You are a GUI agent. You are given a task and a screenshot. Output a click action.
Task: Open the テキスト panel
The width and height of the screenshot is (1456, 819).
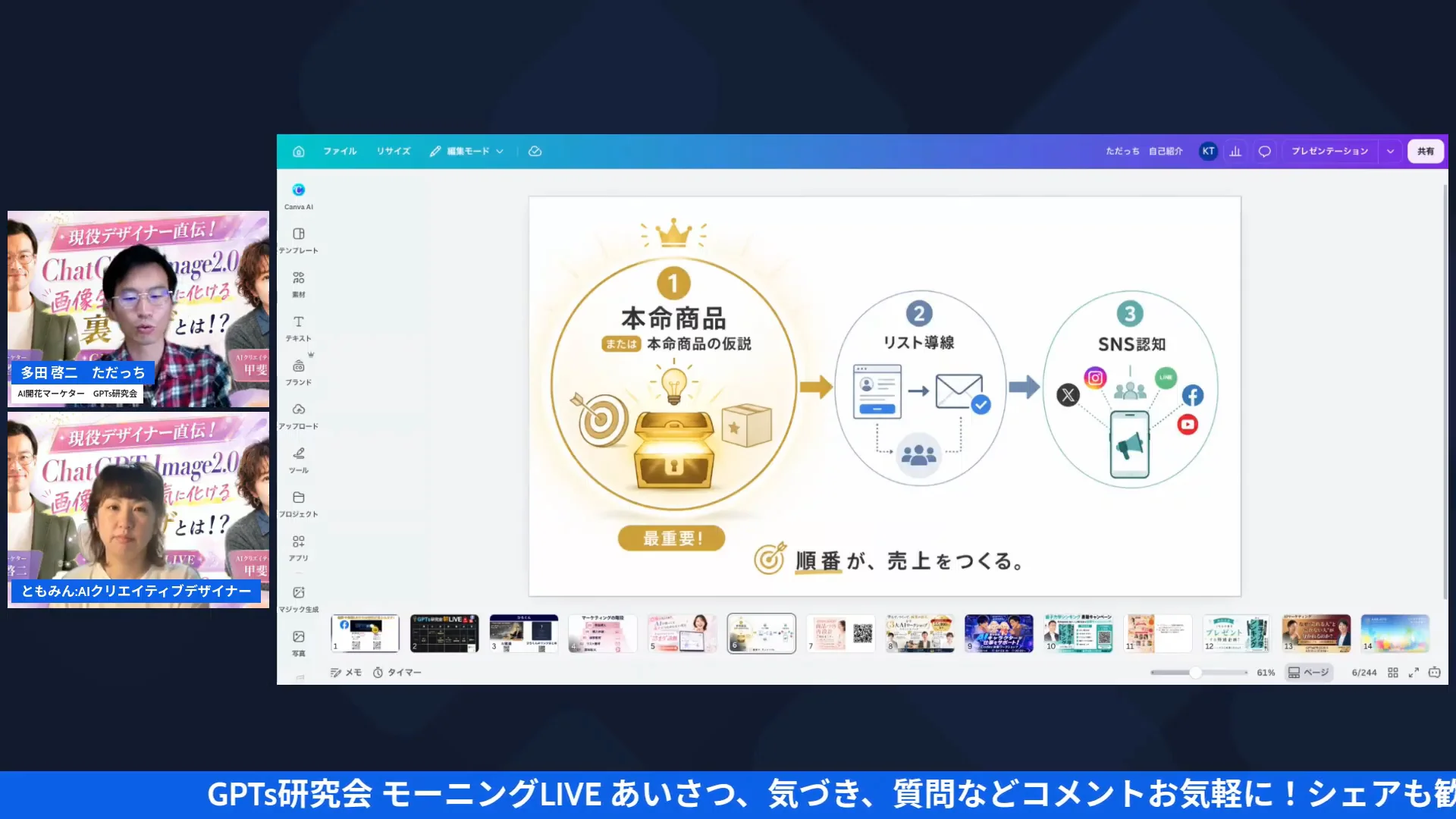pos(299,328)
